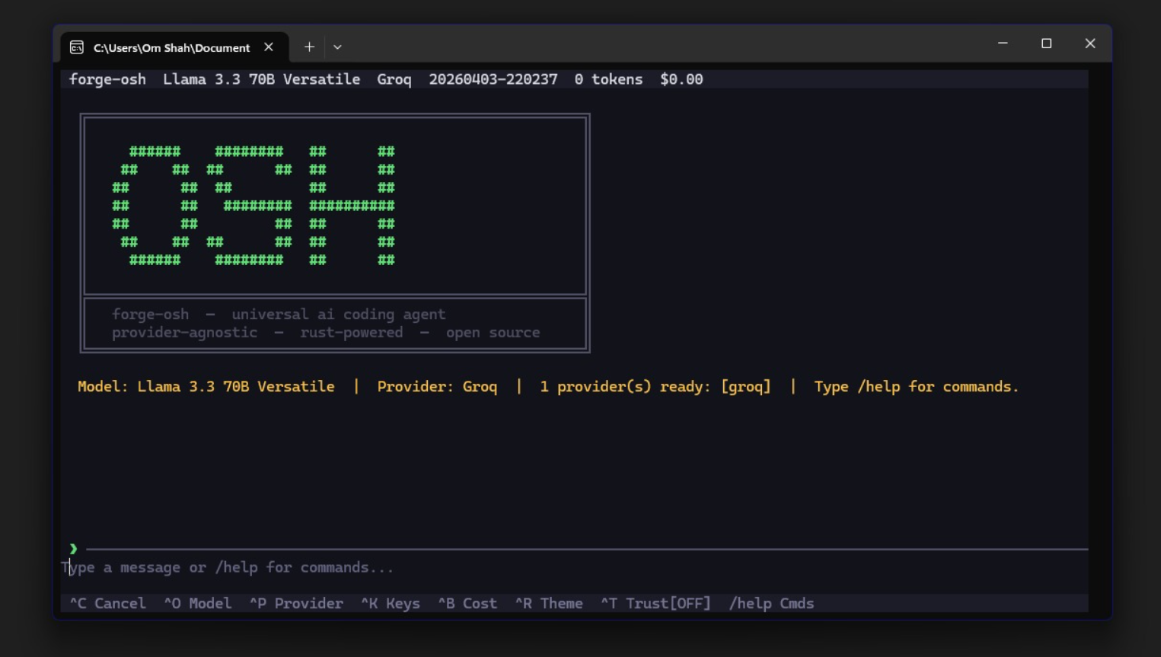Close the C:\Users\Om Shah\Document tab
Image resolution: width=1161 pixels, height=657 pixels.
tap(269, 47)
